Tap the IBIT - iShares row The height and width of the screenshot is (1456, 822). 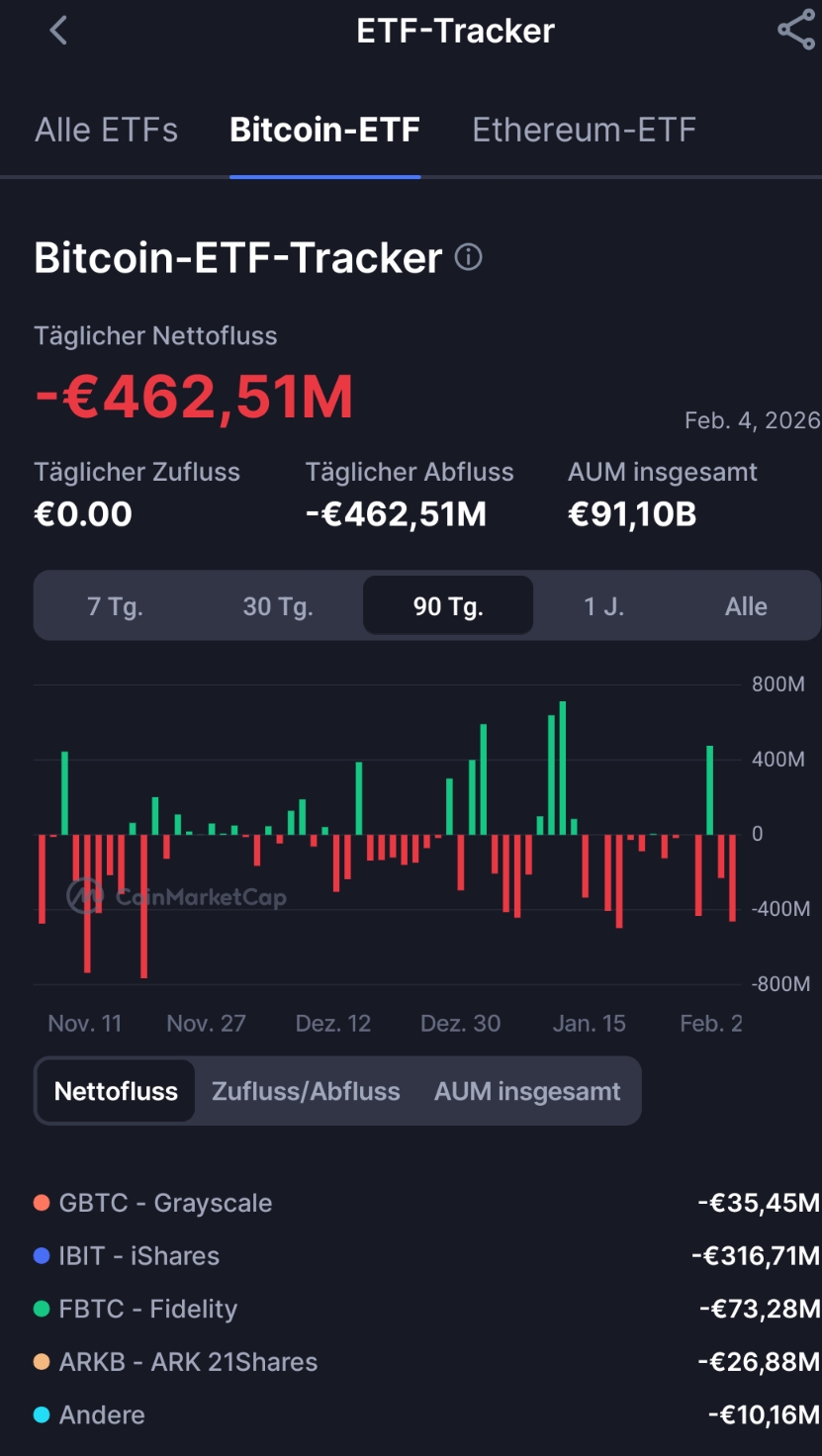pos(138,1256)
